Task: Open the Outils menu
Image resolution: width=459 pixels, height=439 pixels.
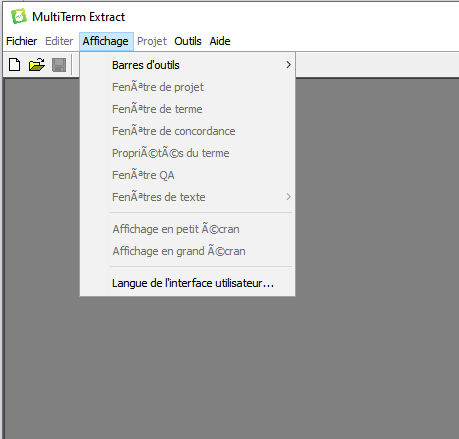Action: click(x=188, y=41)
